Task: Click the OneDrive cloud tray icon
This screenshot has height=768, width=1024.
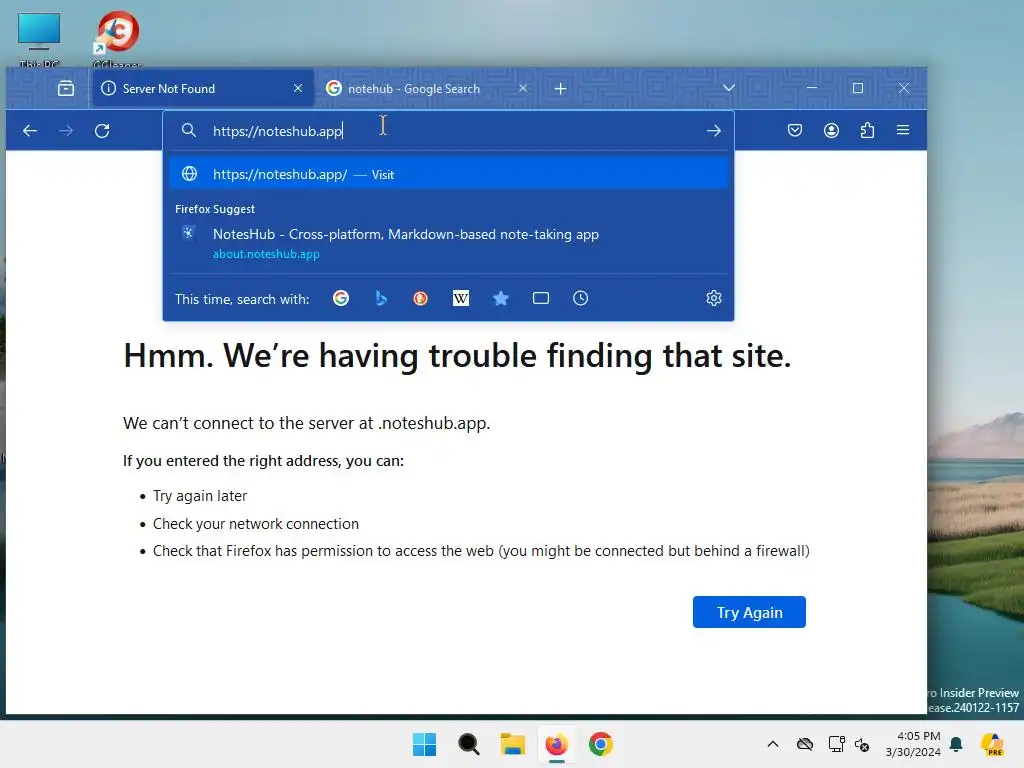Action: (805, 744)
